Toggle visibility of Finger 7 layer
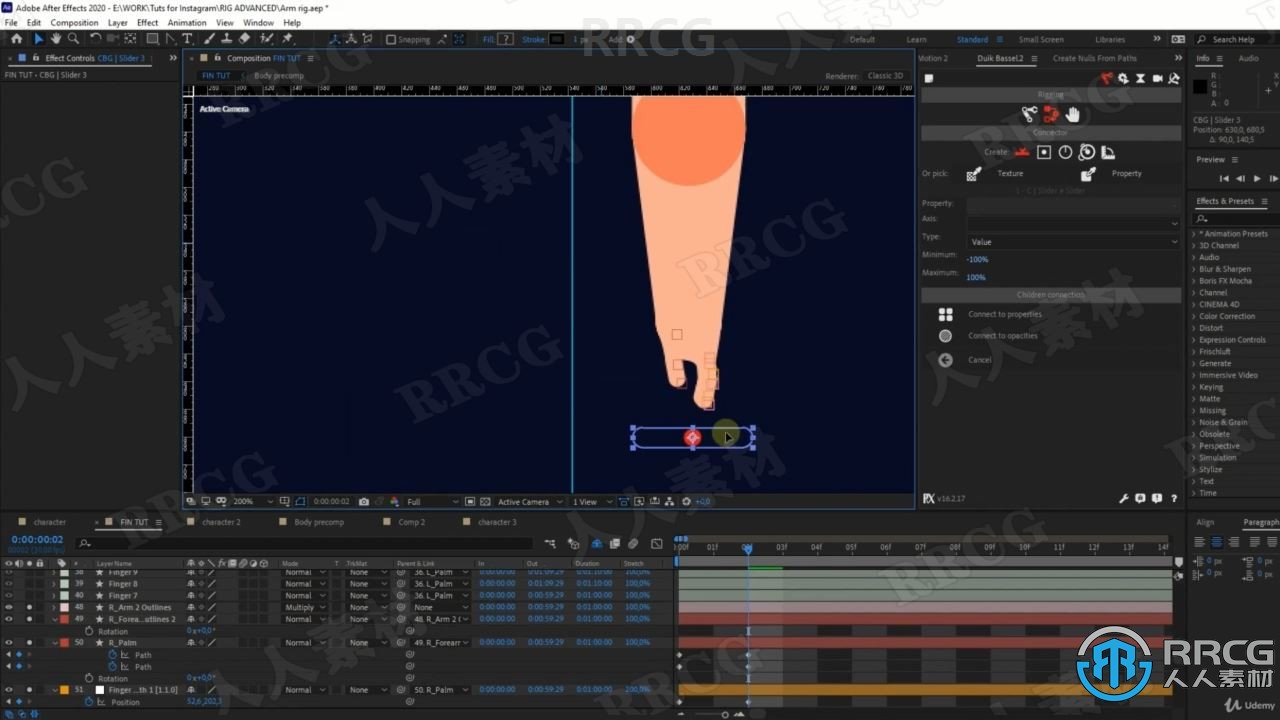The height and width of the screenshot is (720, 1280). click(9, 595)
